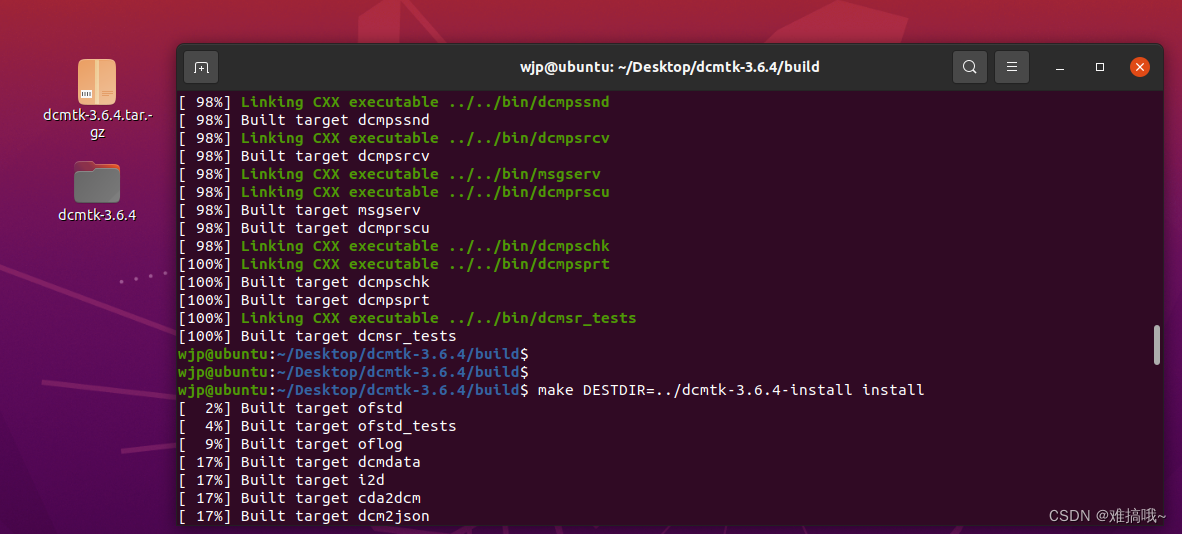This screenshot has height=534, width=1182.
Task: Click 'Linking CXX executable ../../bin/dcmpsprt' line
Action: pyautogui.click(x=393, y=264)
